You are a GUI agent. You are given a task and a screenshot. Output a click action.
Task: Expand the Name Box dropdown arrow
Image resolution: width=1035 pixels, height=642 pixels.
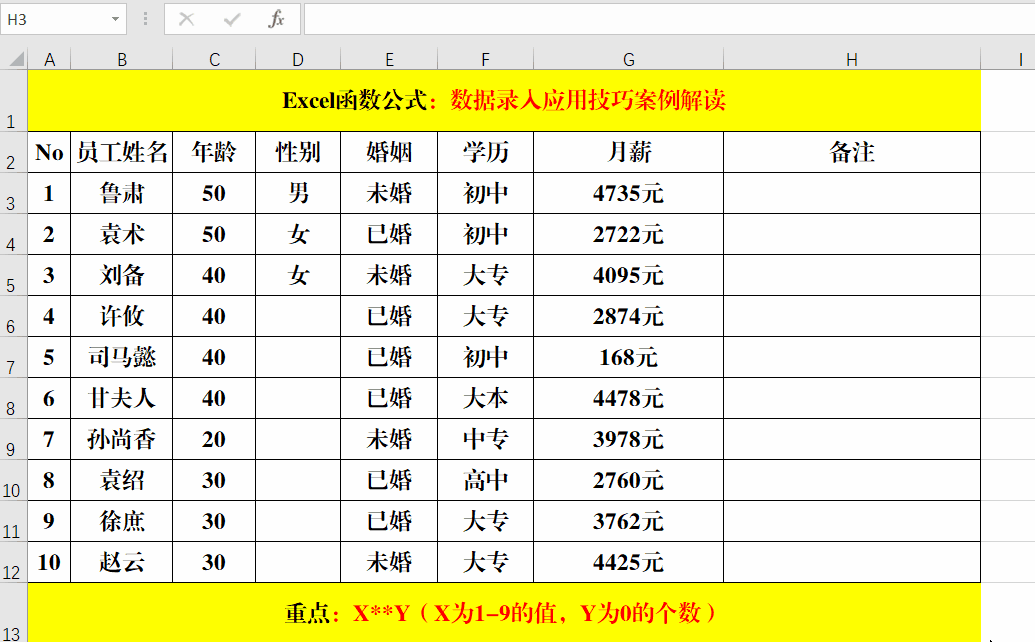tap(116, 19)
